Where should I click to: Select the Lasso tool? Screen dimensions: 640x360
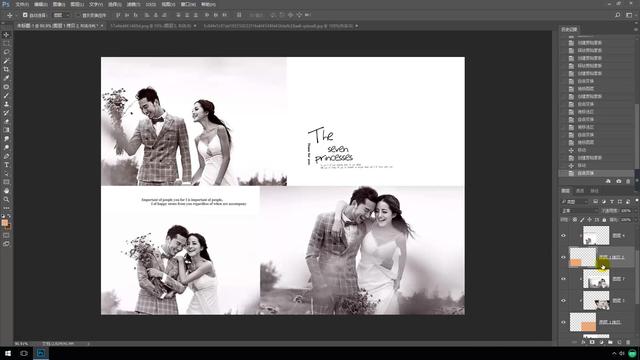point(6,52)
